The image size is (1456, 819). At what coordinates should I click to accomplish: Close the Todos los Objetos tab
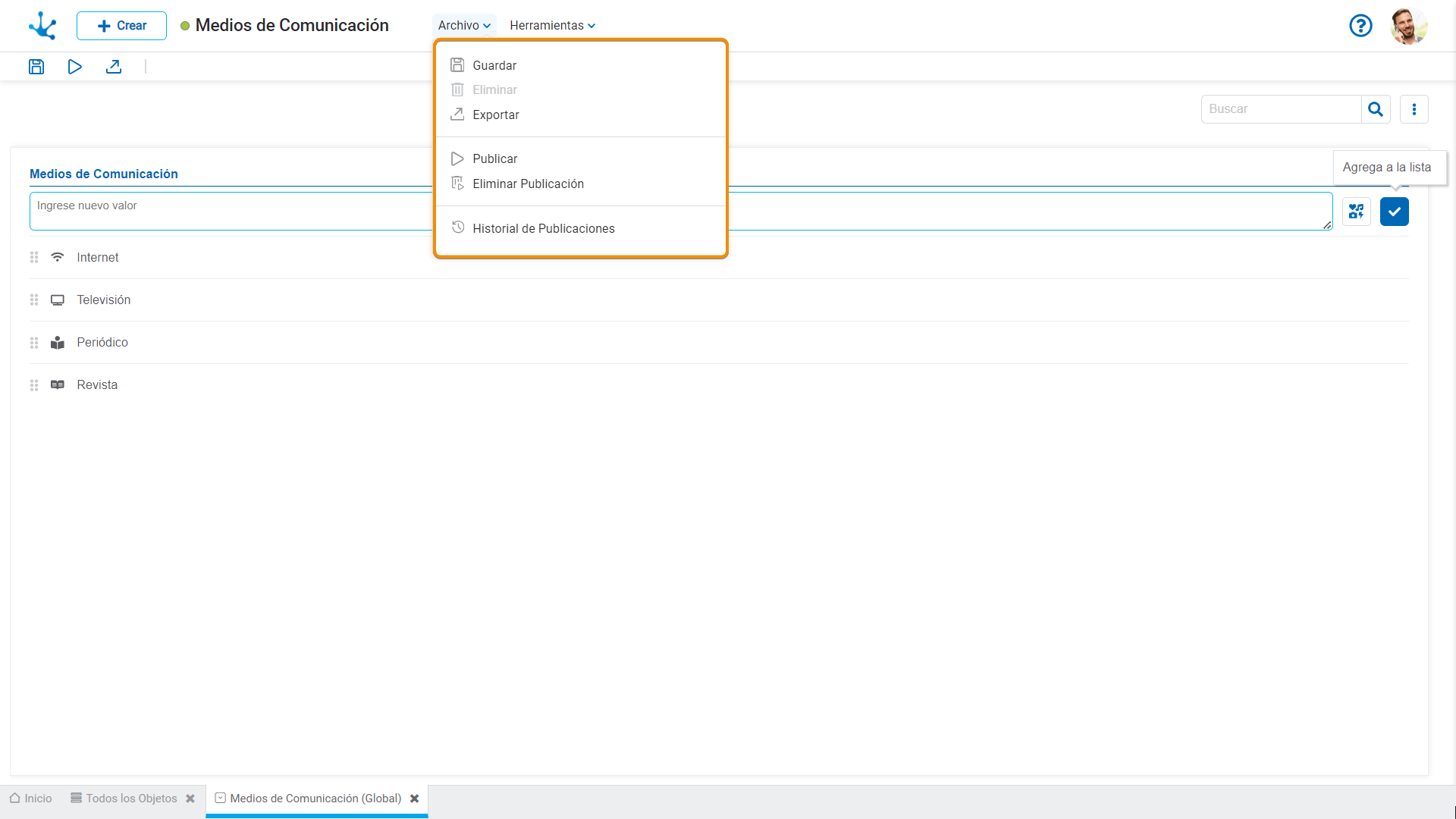point(190,799)
